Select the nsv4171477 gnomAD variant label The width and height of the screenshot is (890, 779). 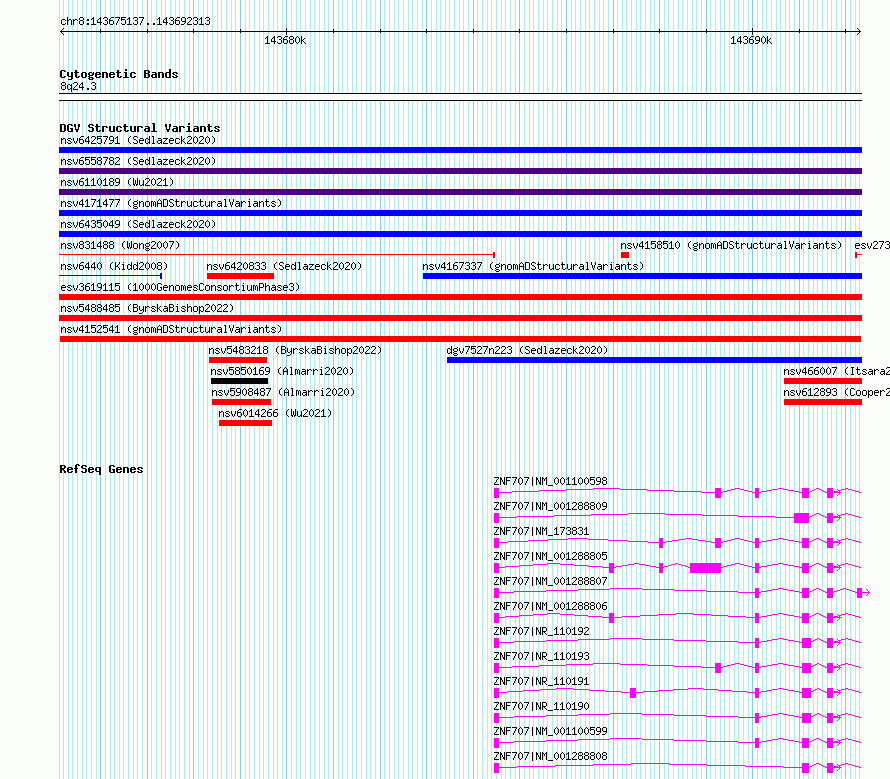pyautogui.click(x=171, y=203)
